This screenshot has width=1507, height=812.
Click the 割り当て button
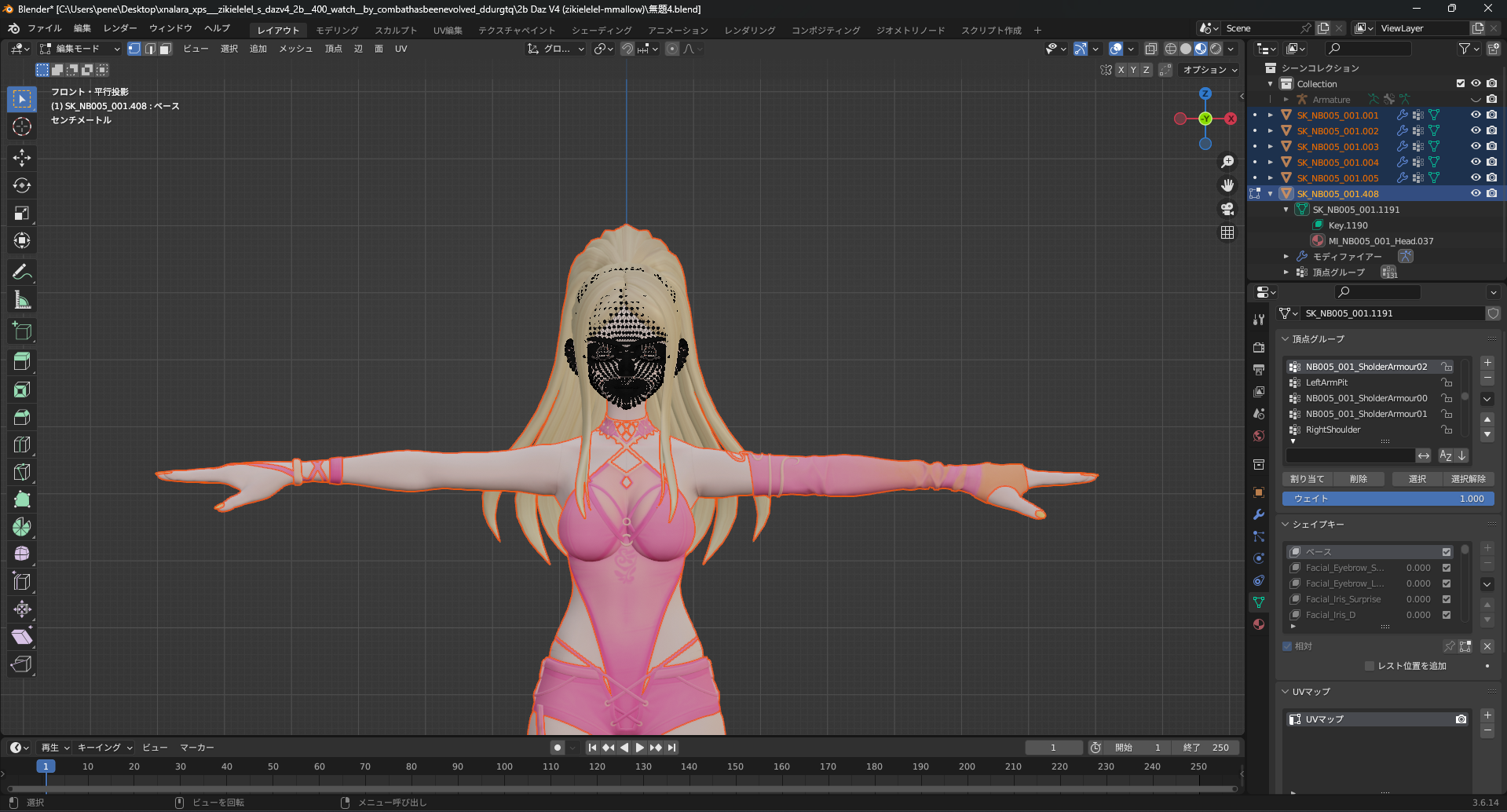1307,479
